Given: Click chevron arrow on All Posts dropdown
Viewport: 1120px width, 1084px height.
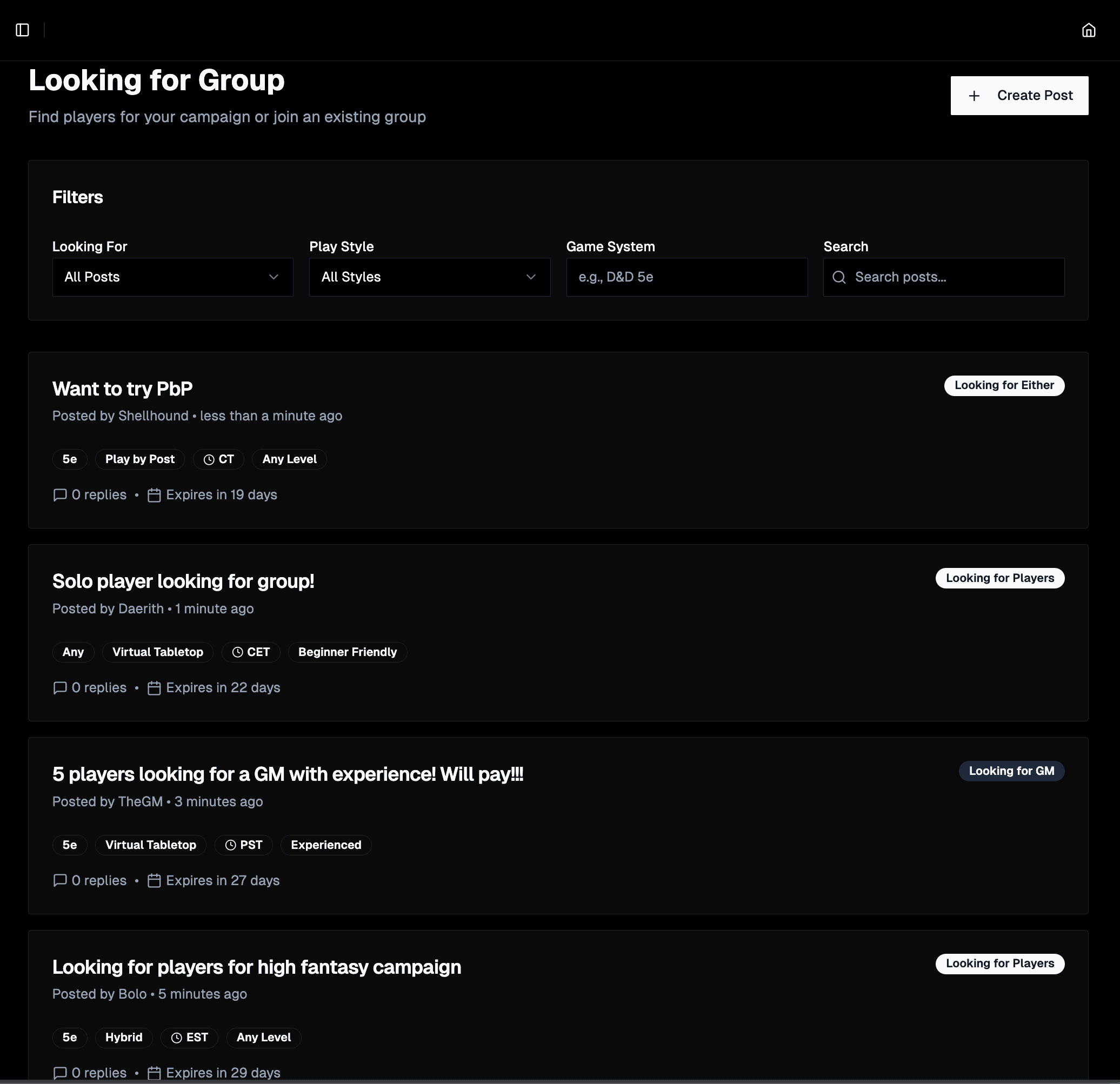Looking at the screenshot, I should pyautogui.click(x=274, y=277).
